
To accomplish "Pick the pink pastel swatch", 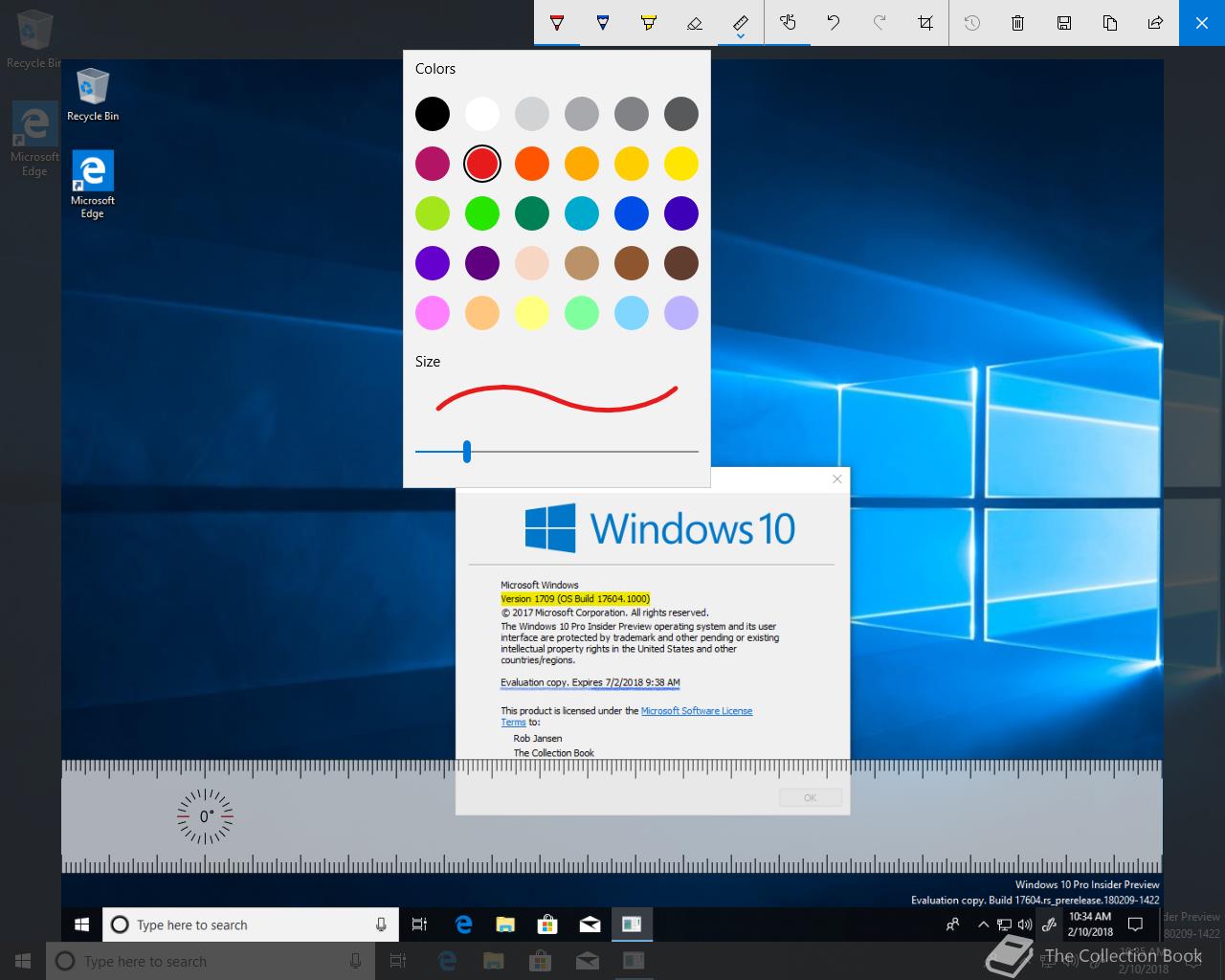I will pos(433,313).
